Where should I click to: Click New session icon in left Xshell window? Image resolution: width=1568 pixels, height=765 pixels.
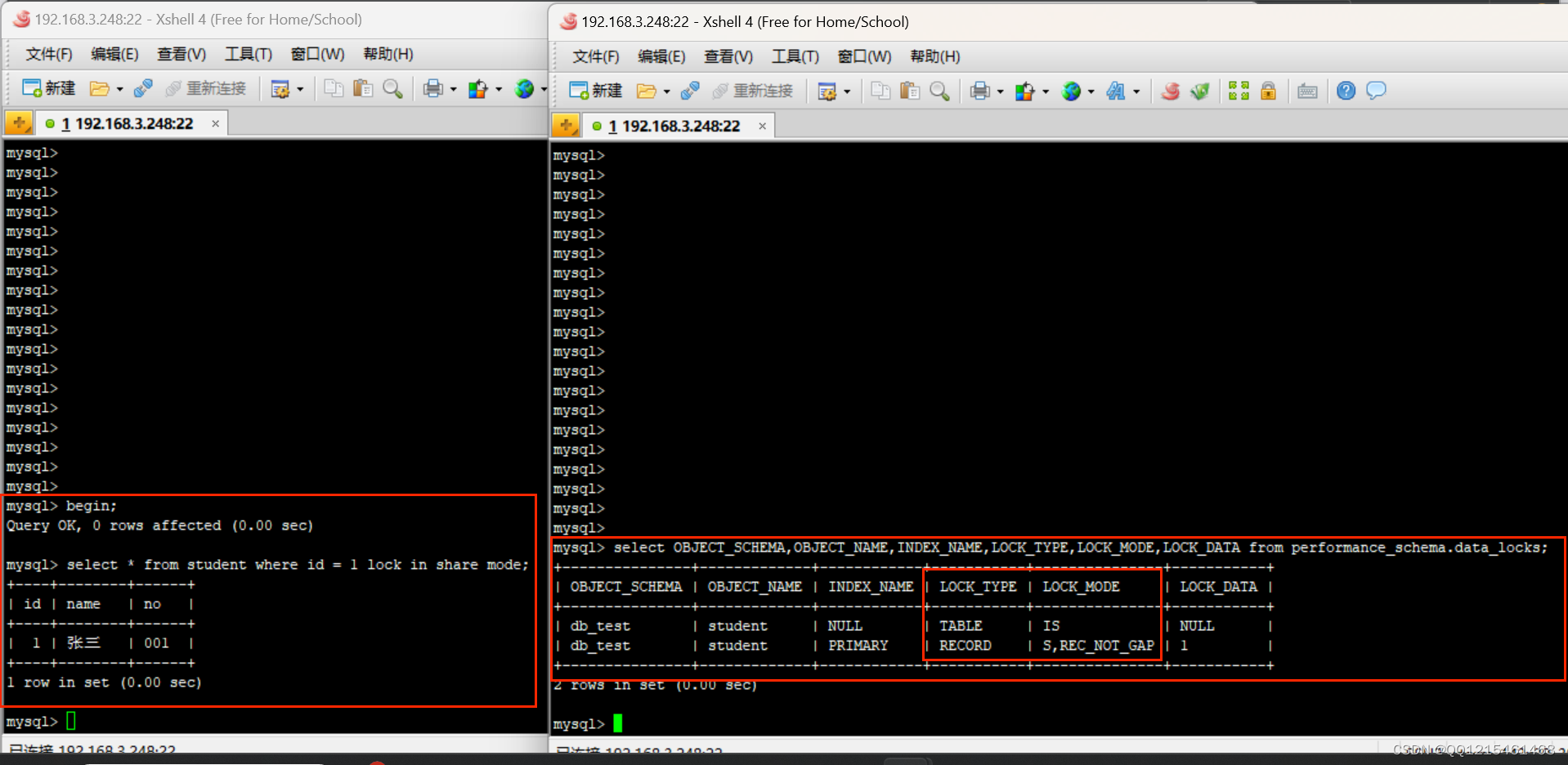coord(48,88)
